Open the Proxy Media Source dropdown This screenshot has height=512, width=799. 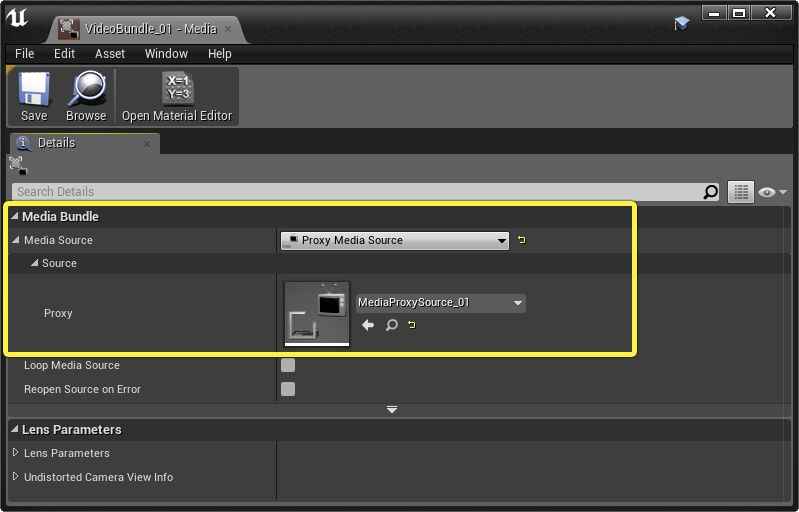(395, 240)
